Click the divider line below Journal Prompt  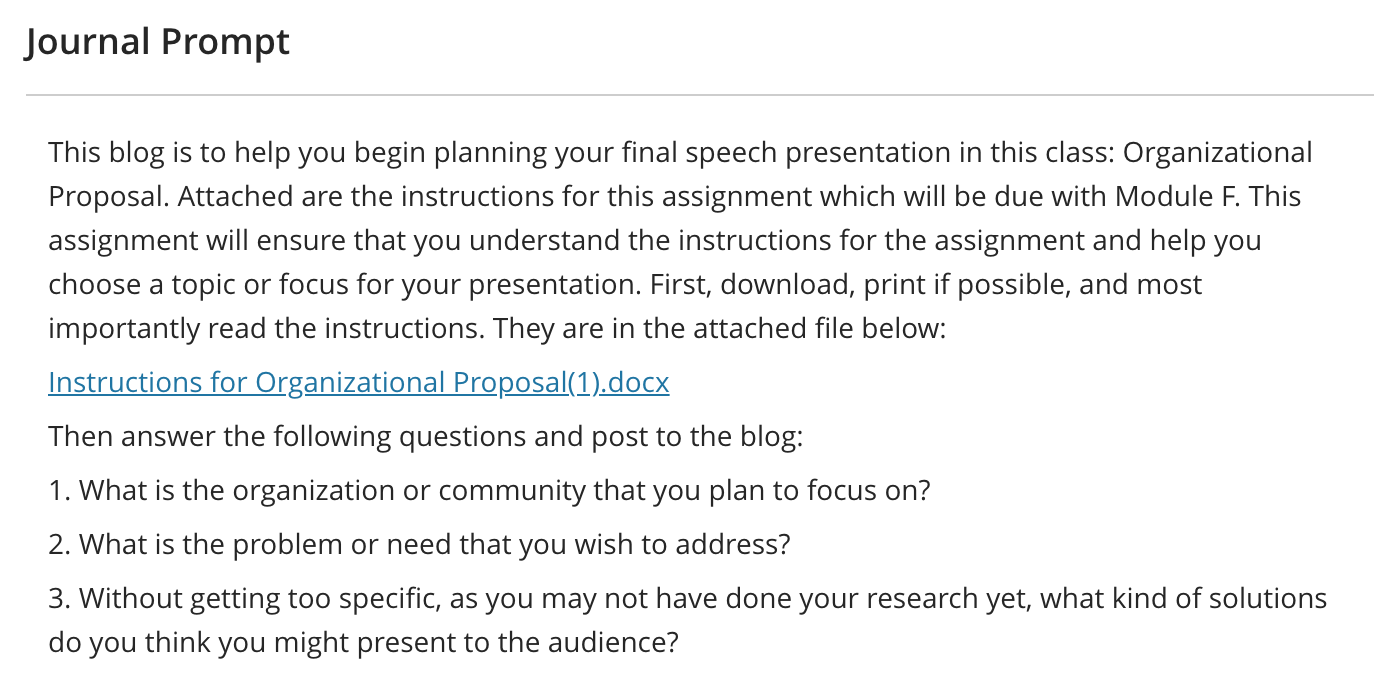(x=699, y=95)
